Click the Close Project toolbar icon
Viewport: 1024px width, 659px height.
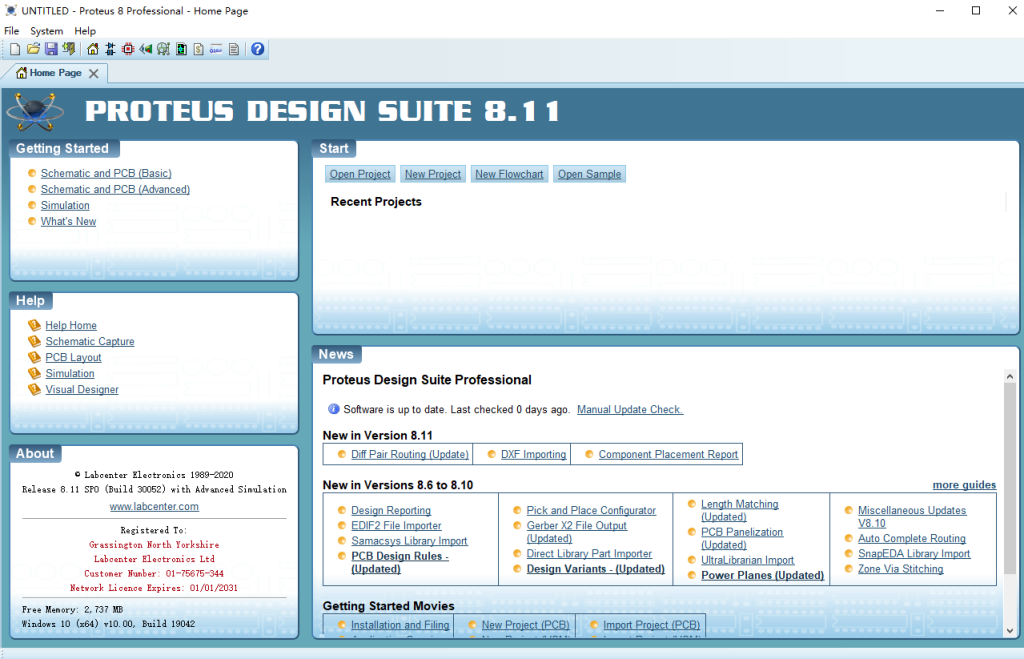pos(68,49)
